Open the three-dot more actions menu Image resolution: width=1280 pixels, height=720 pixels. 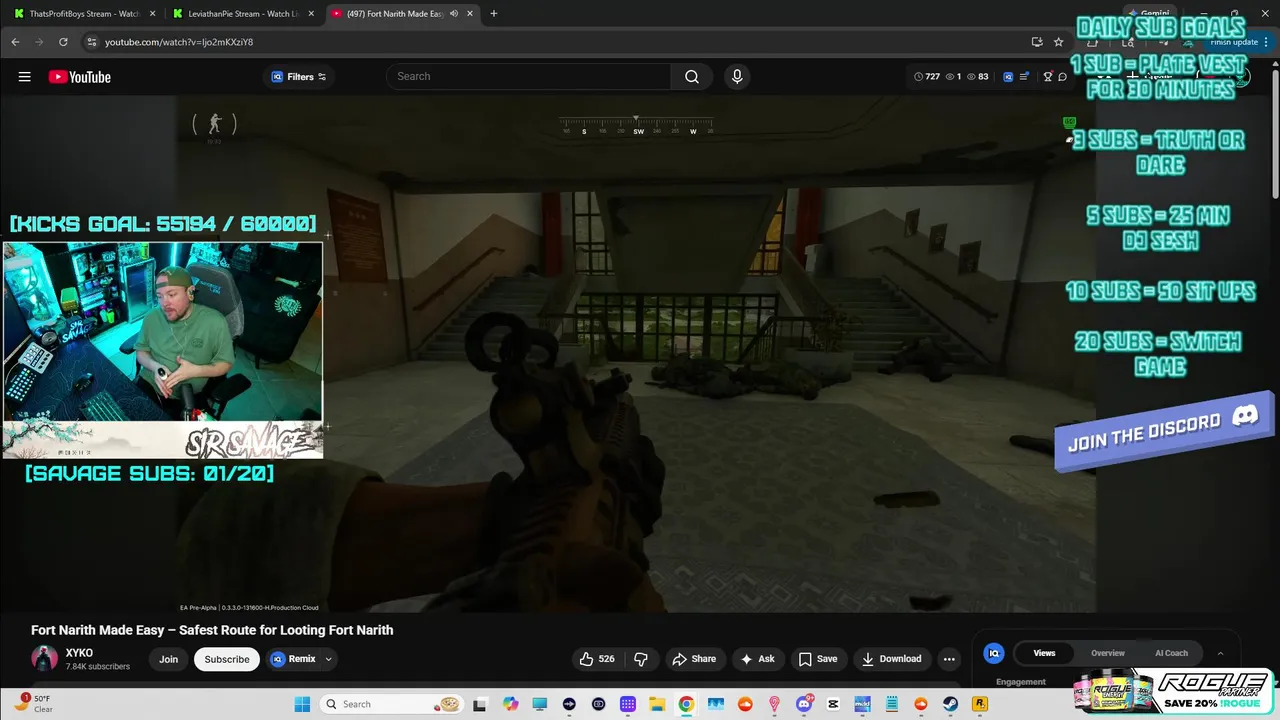pos(949,659)
